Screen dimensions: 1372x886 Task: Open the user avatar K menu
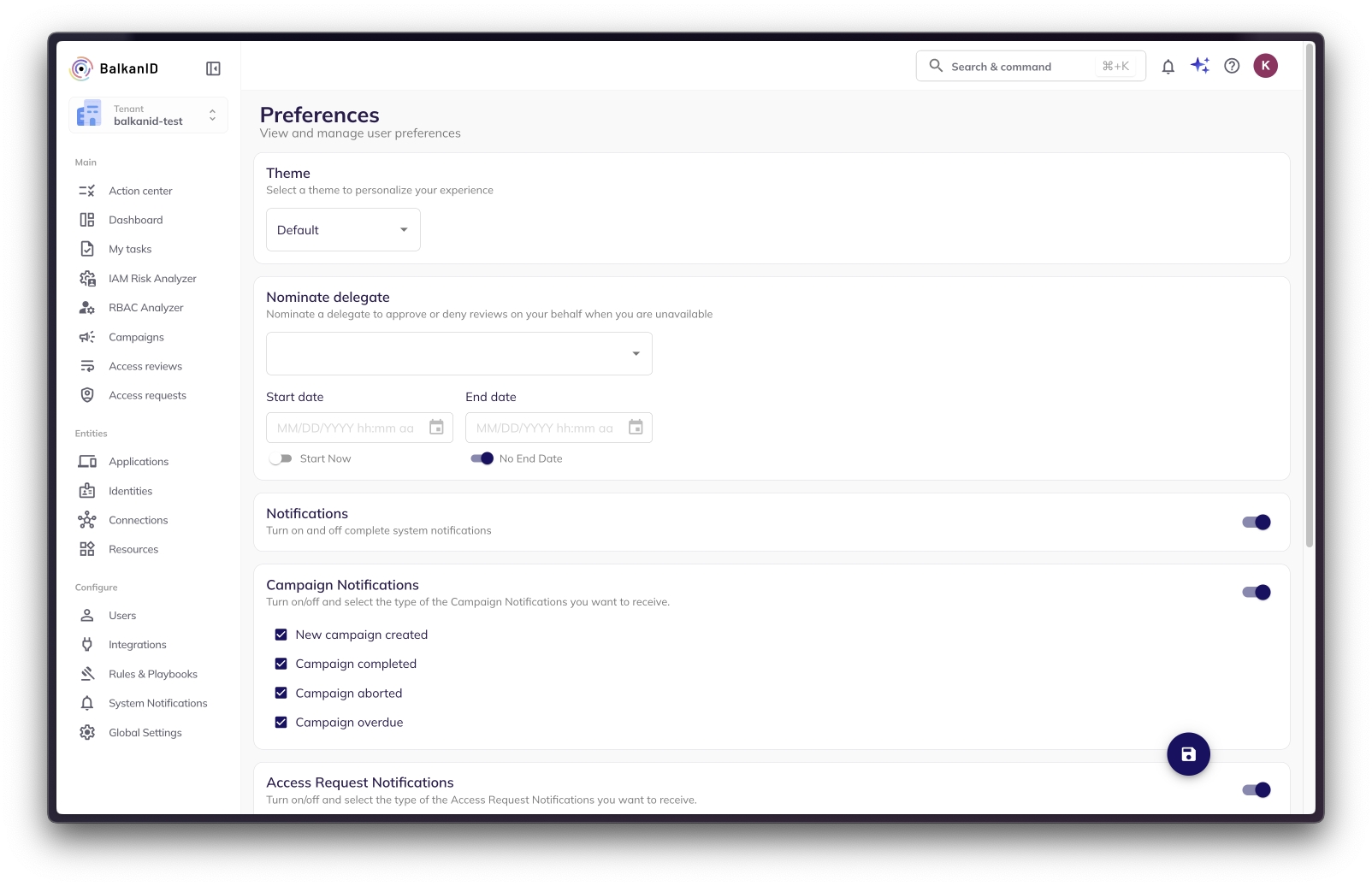coord(1265,66)
